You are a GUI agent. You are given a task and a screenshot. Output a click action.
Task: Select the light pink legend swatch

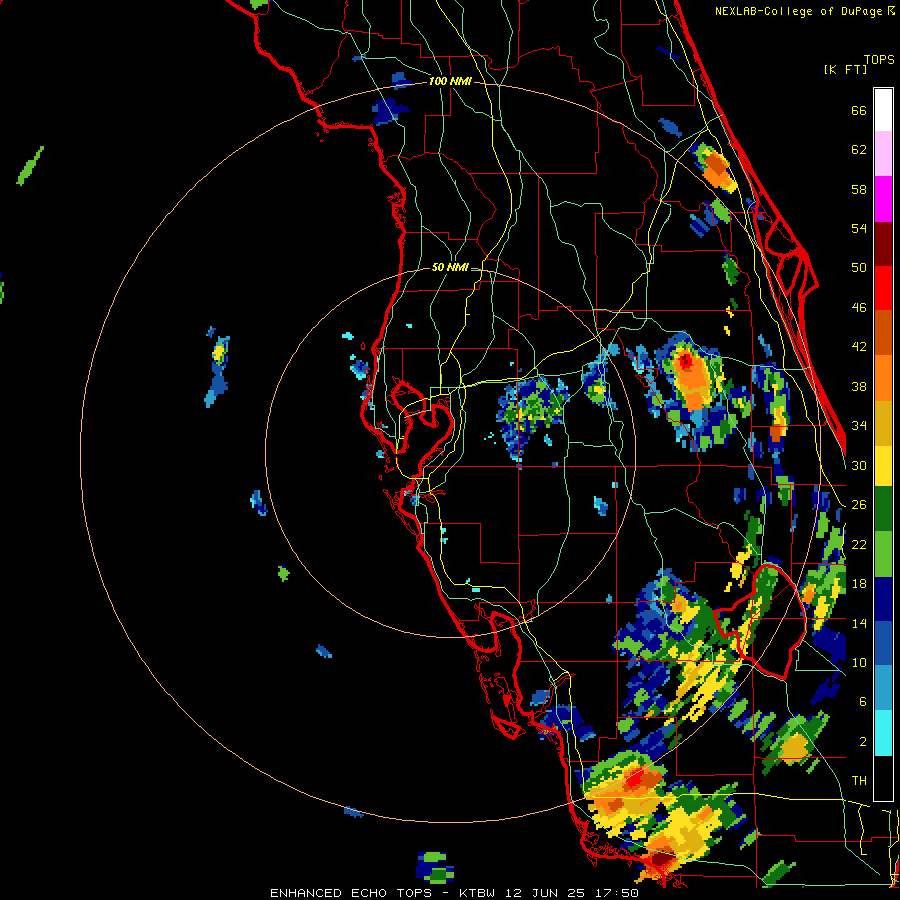pyautogui.click(x=883, y=154)
